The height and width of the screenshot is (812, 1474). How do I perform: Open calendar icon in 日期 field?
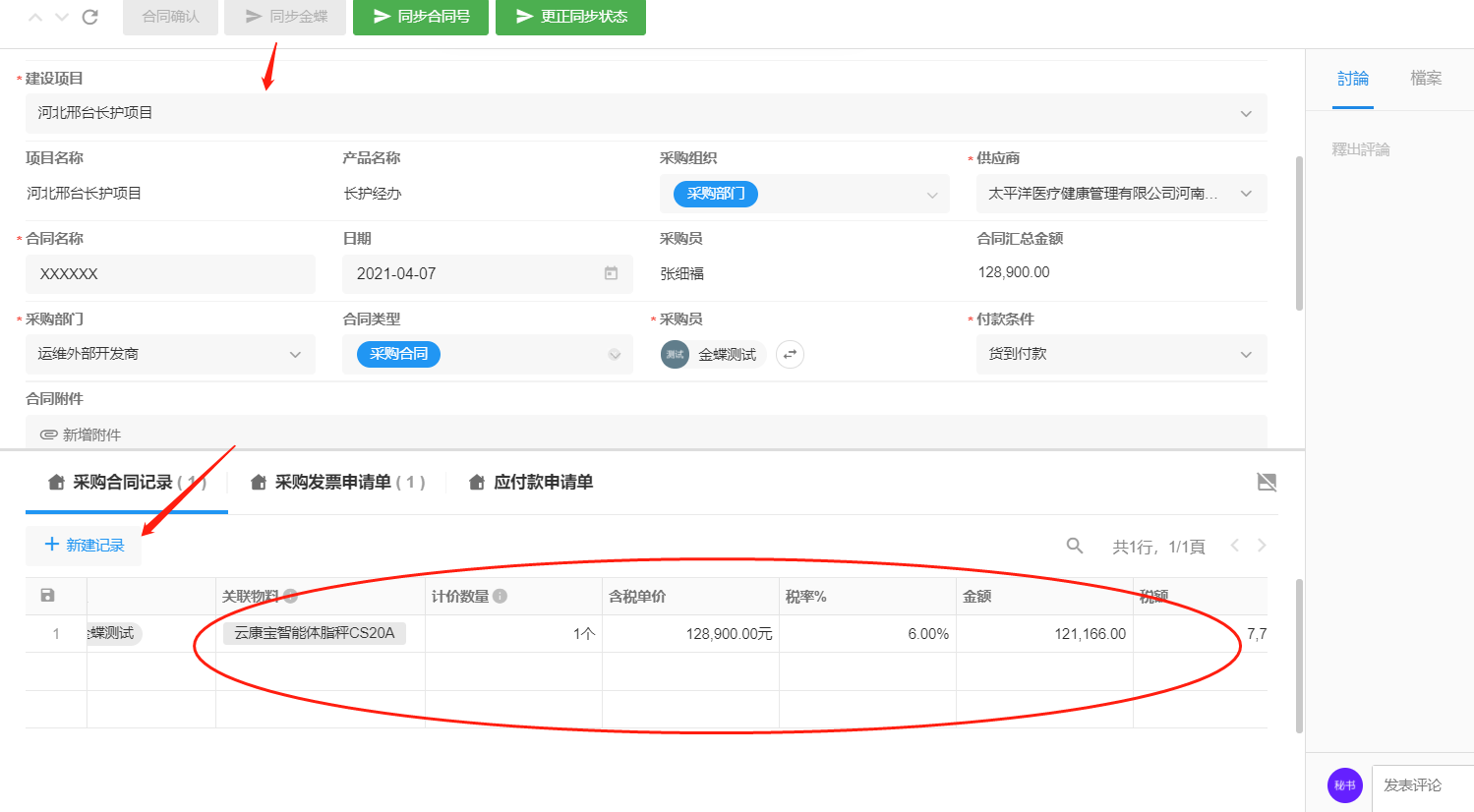click(x=611, y=273)
